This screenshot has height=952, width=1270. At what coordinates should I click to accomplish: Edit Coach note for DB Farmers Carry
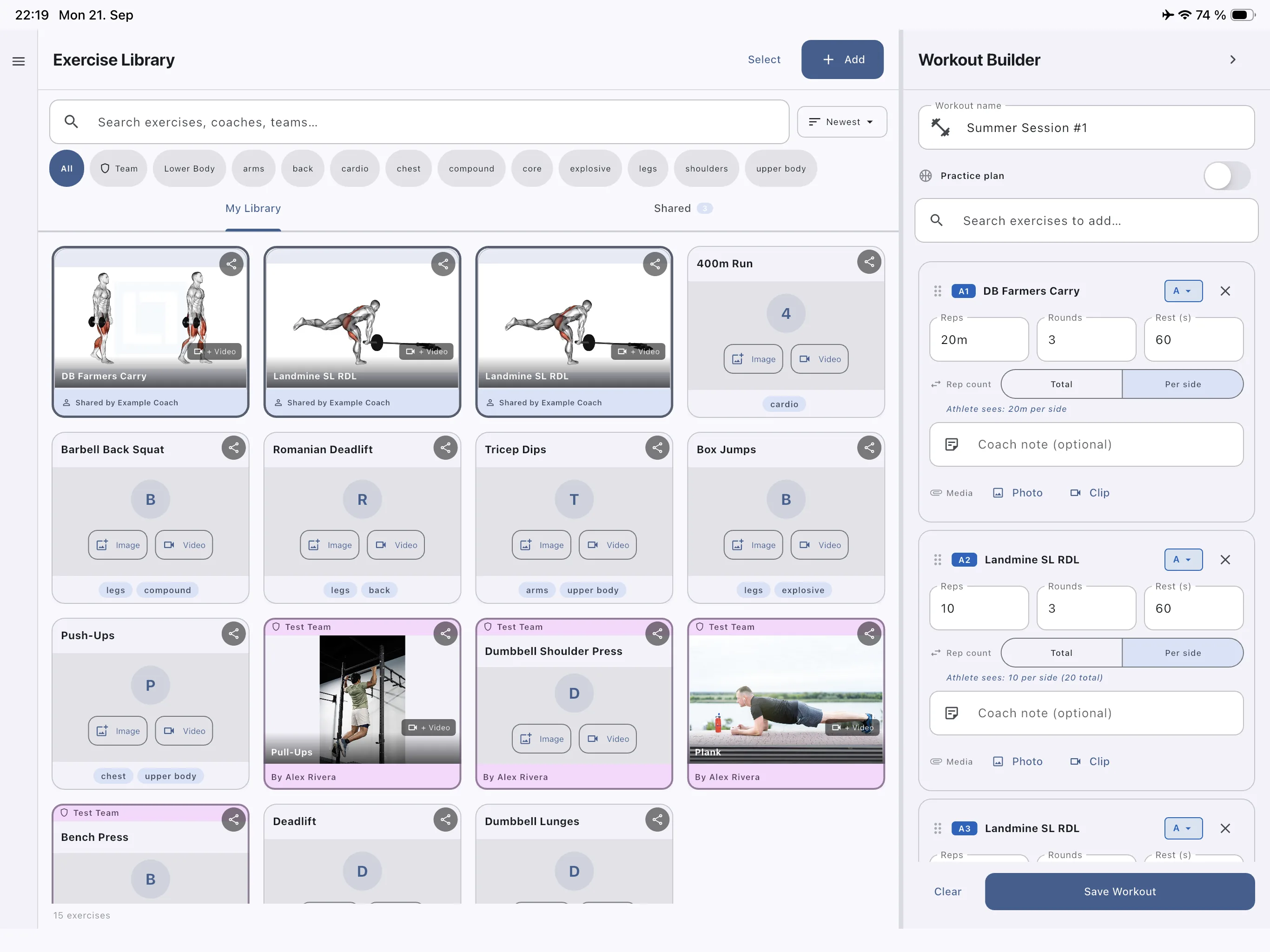[x=1086, y=444]
